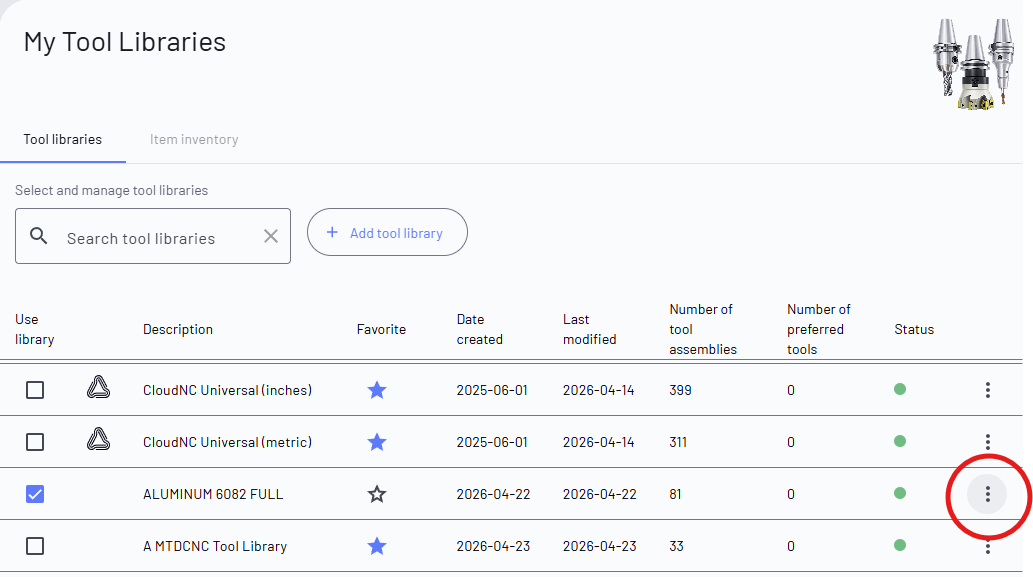Open options menu for CloudNC Universal (metric)
This screenshot has width=1033, height=577.
point(987,442)
